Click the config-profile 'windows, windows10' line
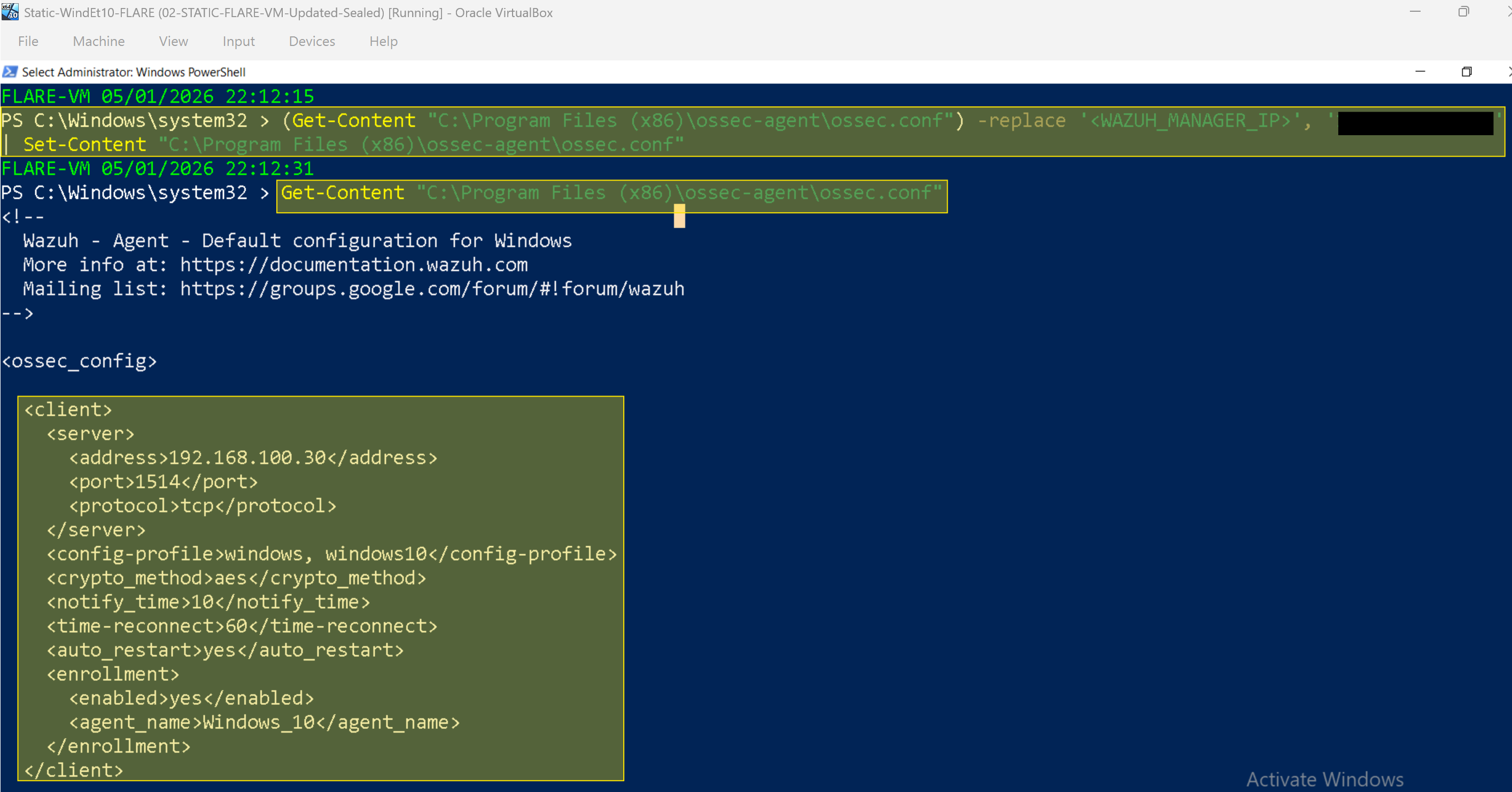 click(331, 553)
